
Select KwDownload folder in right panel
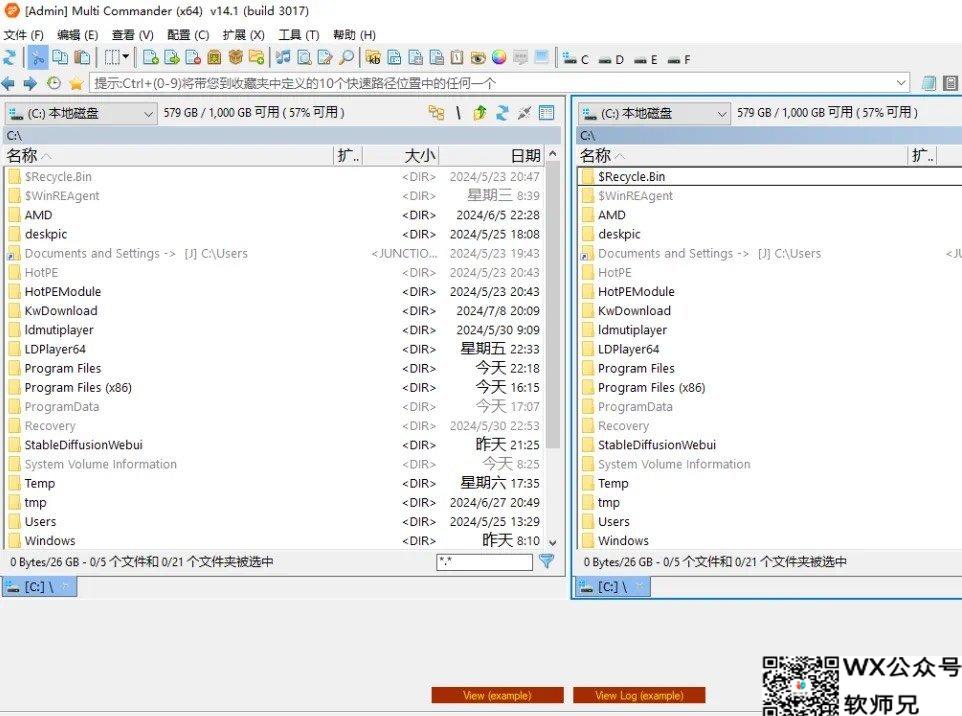pos(770,310)
